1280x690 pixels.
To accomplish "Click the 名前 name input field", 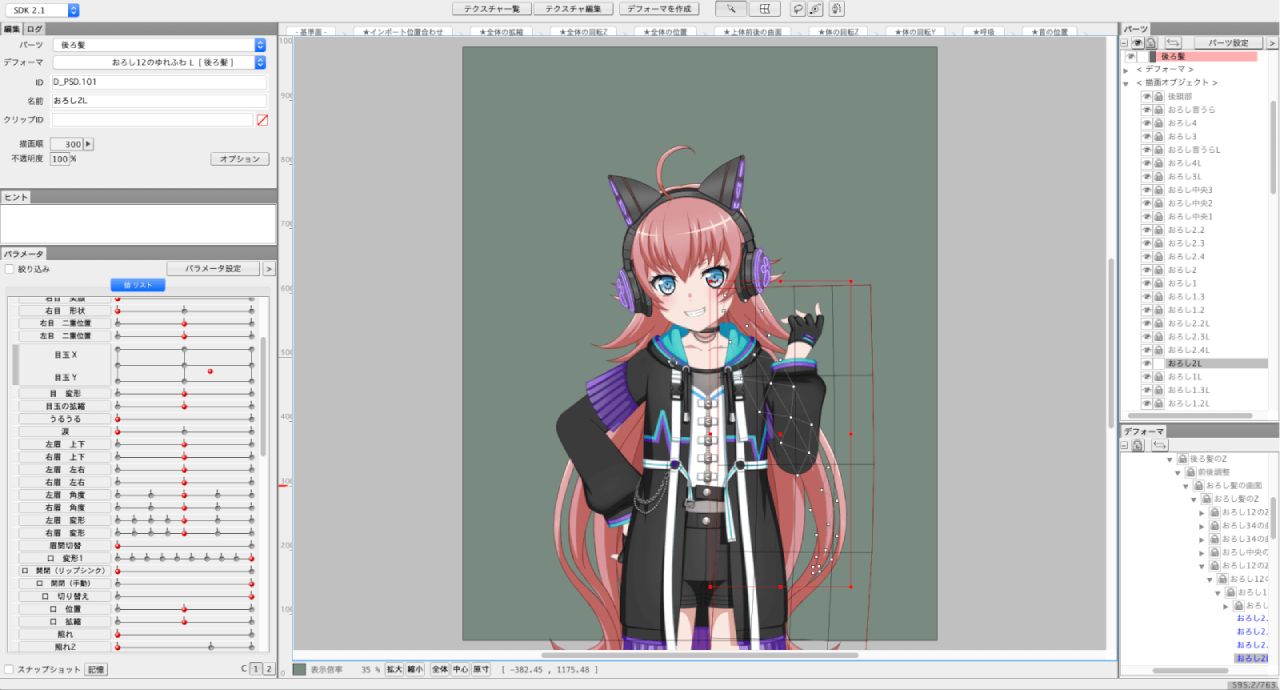I will click(159, 101).
